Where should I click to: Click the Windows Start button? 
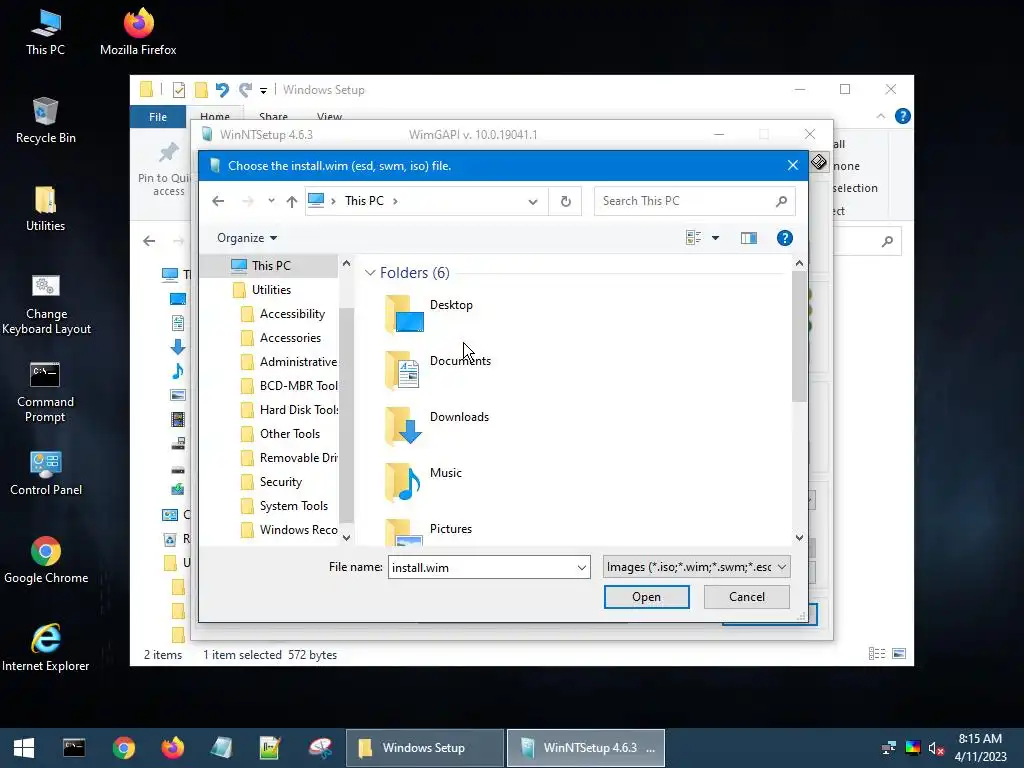(x=24, y=748)
